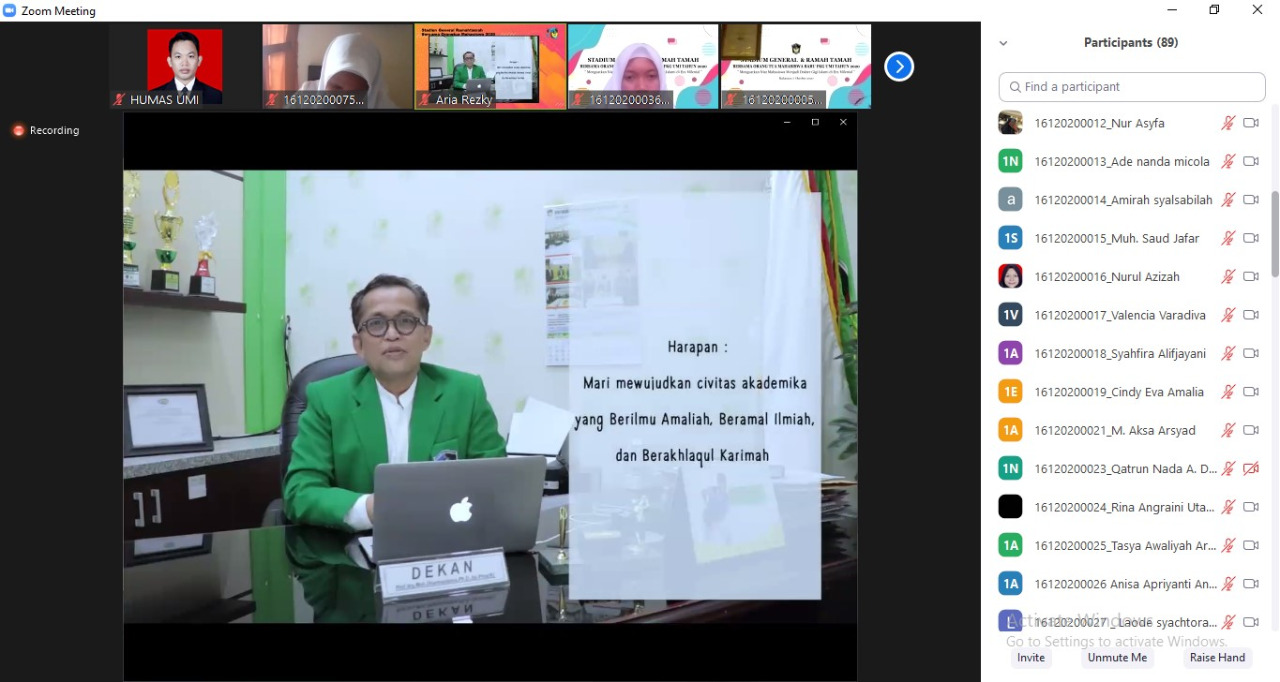Click the camera icon beside Nurul Azizah
The height and width of the screenshot is (682, 1280).
pyautogui.click(x=1250, y=276)
